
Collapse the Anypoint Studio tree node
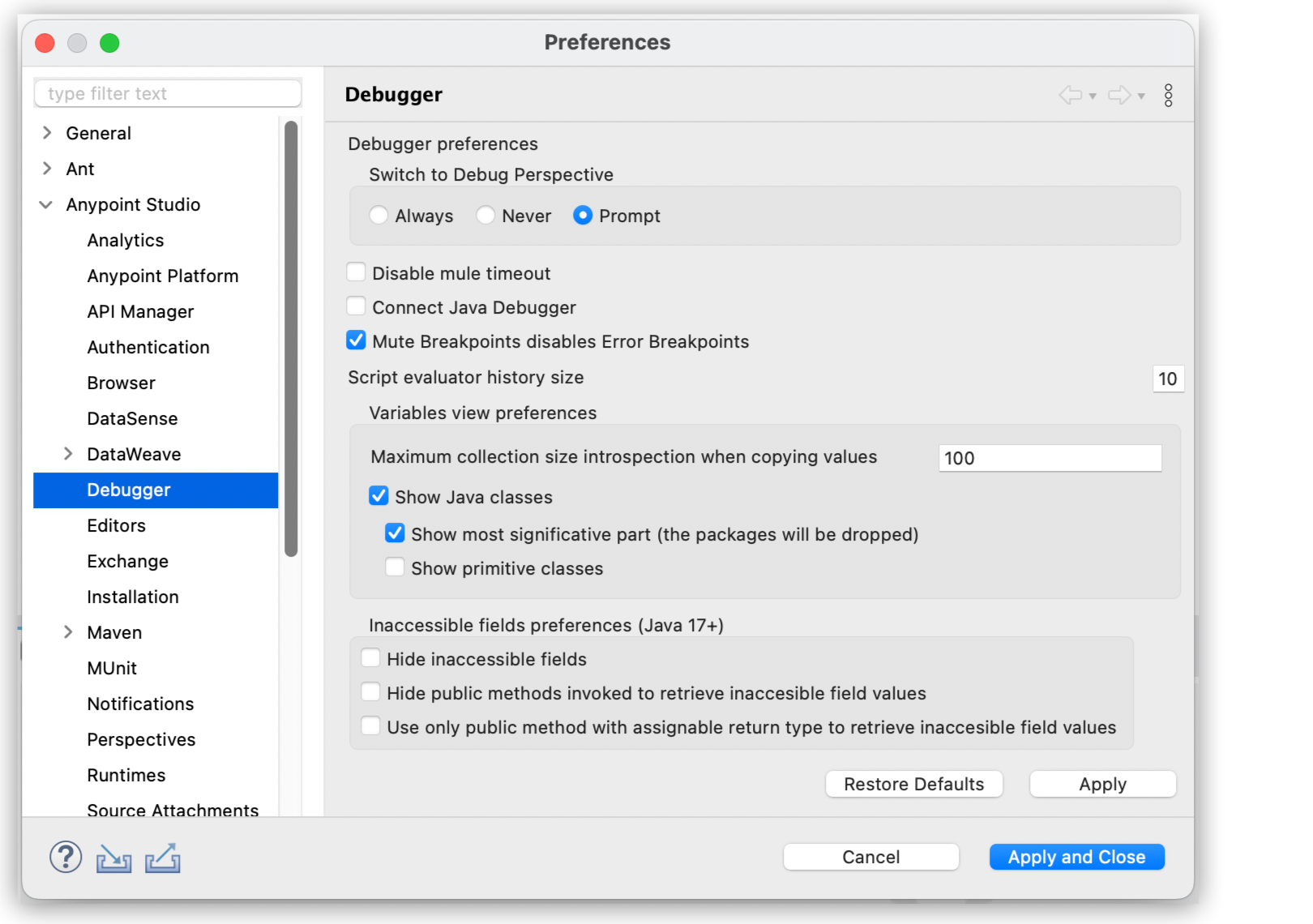point(46,204)
